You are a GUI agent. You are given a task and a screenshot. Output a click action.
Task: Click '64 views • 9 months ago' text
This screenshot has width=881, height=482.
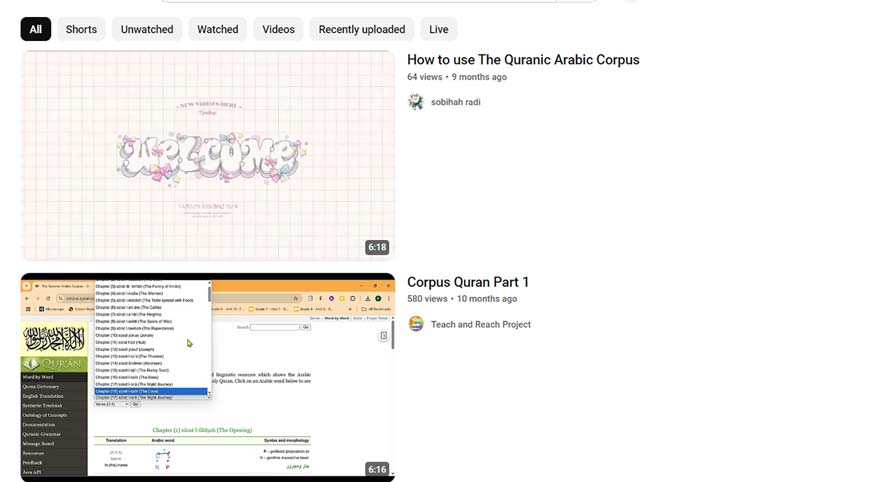[x=457, y=77]
